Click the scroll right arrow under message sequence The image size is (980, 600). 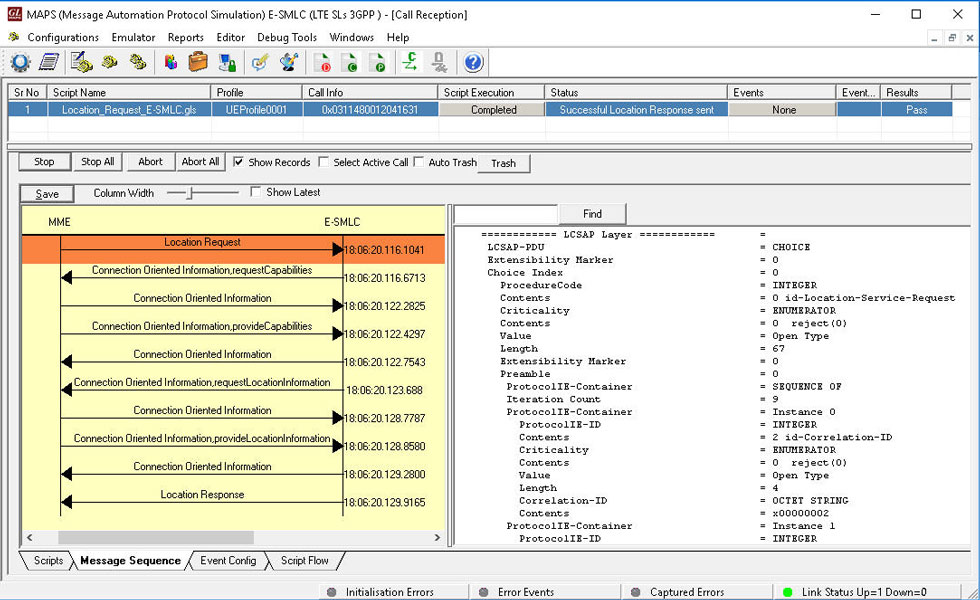coord(437,537)
